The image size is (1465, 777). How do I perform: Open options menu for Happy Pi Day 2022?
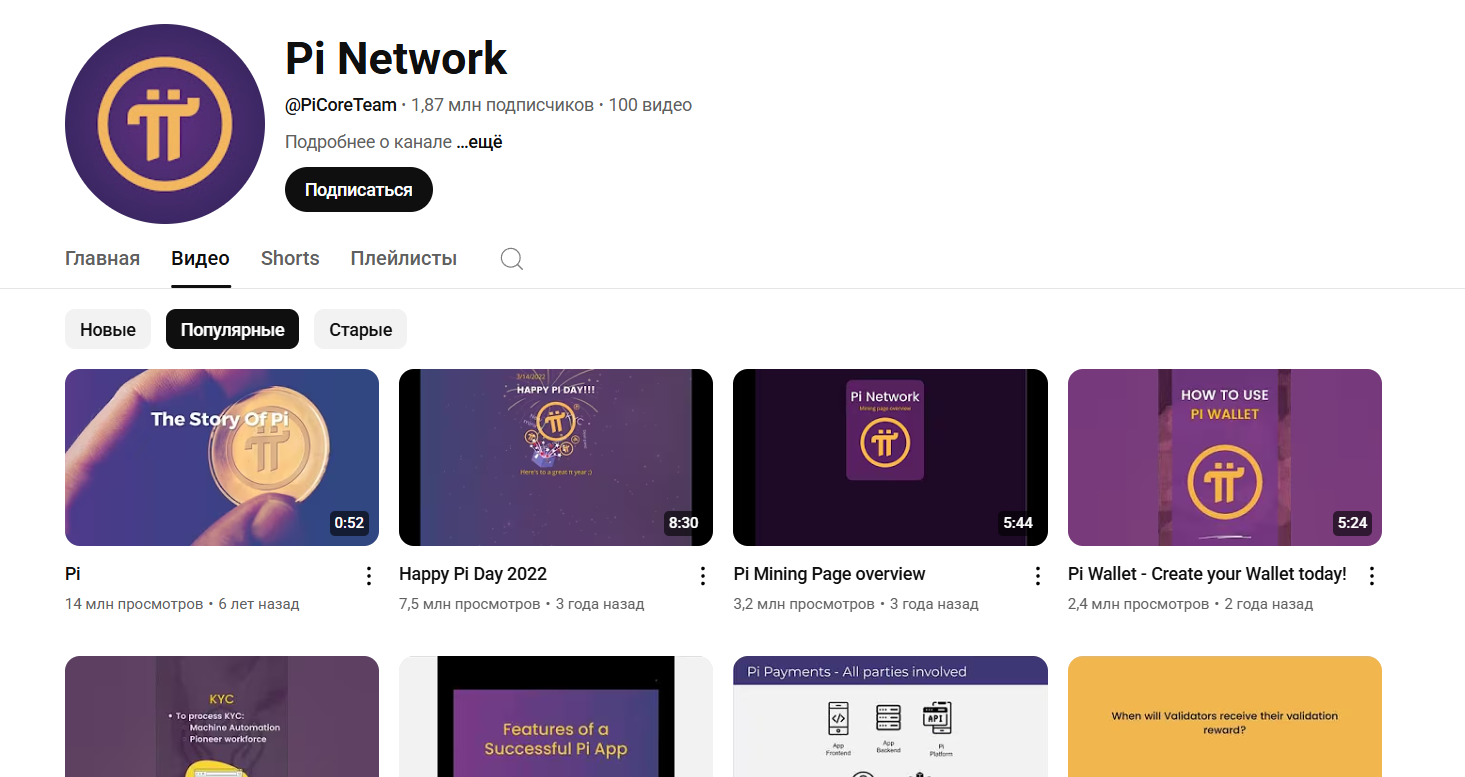pyautogui.click(x=702, y=576)
